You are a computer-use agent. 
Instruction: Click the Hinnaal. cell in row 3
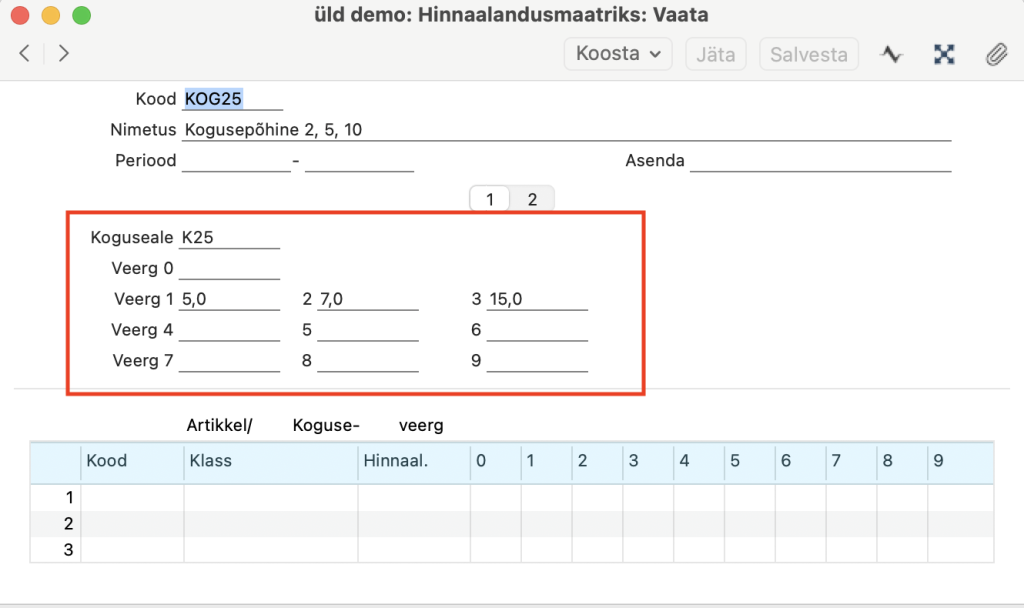[414, 550]
